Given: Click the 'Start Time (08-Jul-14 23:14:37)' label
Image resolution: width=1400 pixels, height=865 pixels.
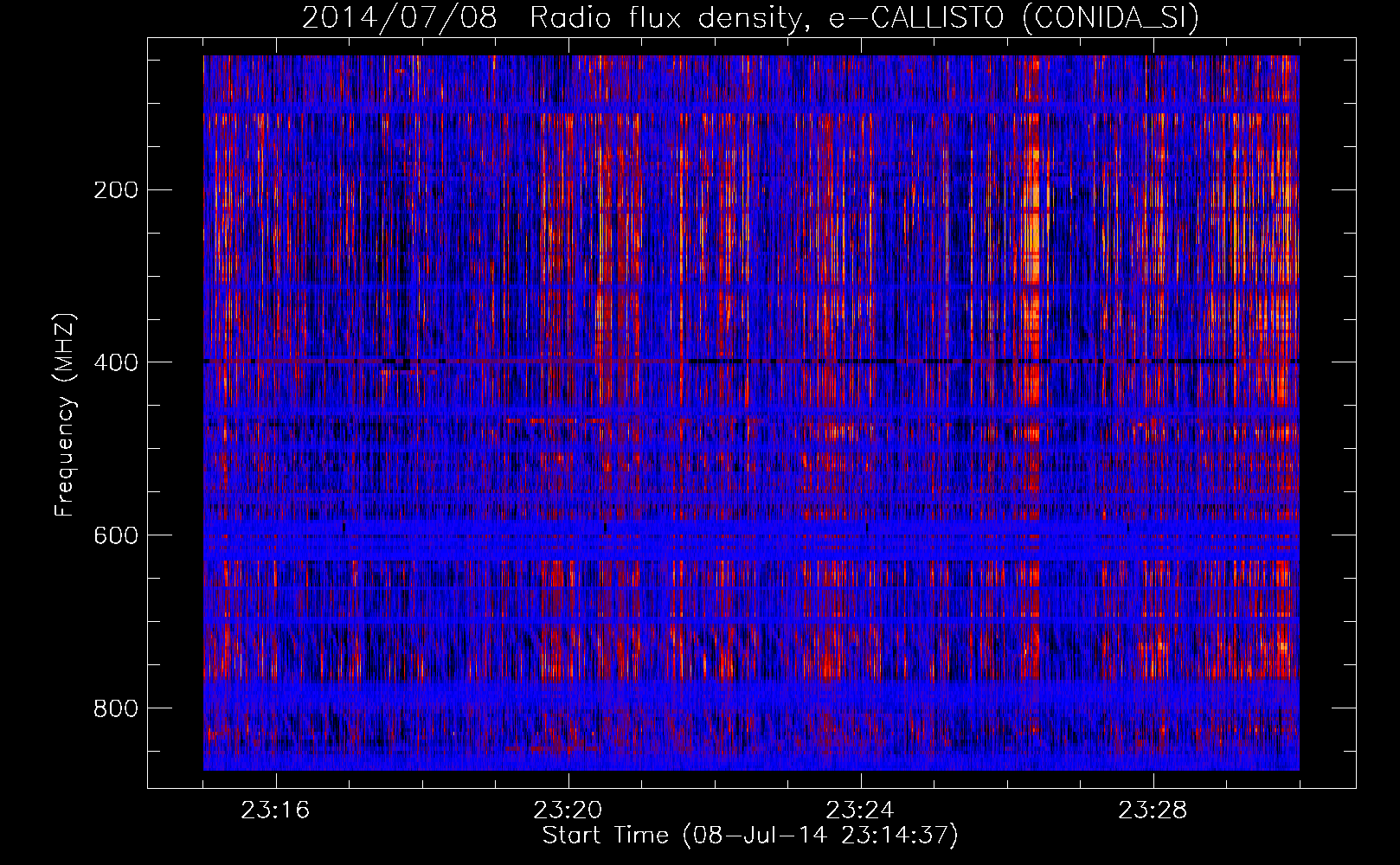Looking at the screenshot, I should click(x=750, y=836).
